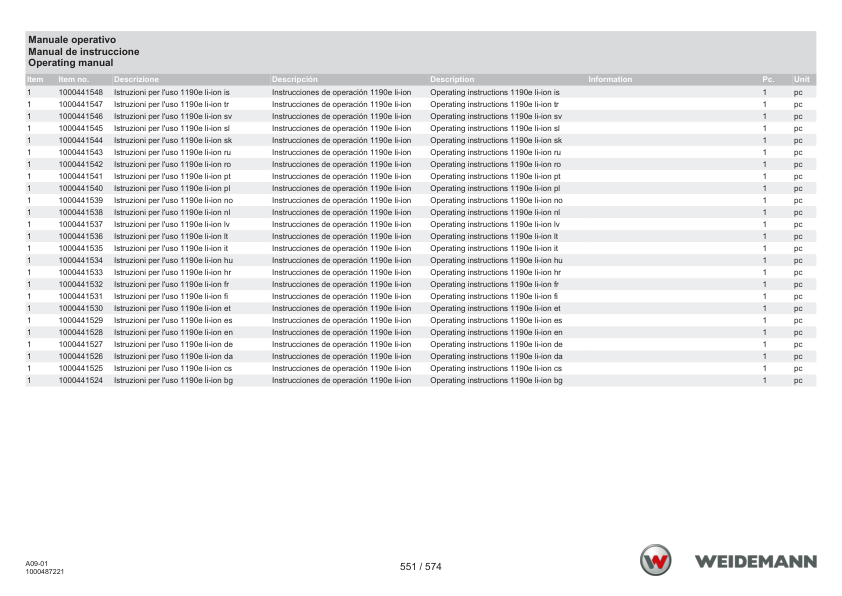Select item number 1000441545
The height and width of the screenshot is (596, 842).
click(x=81, y=128)
